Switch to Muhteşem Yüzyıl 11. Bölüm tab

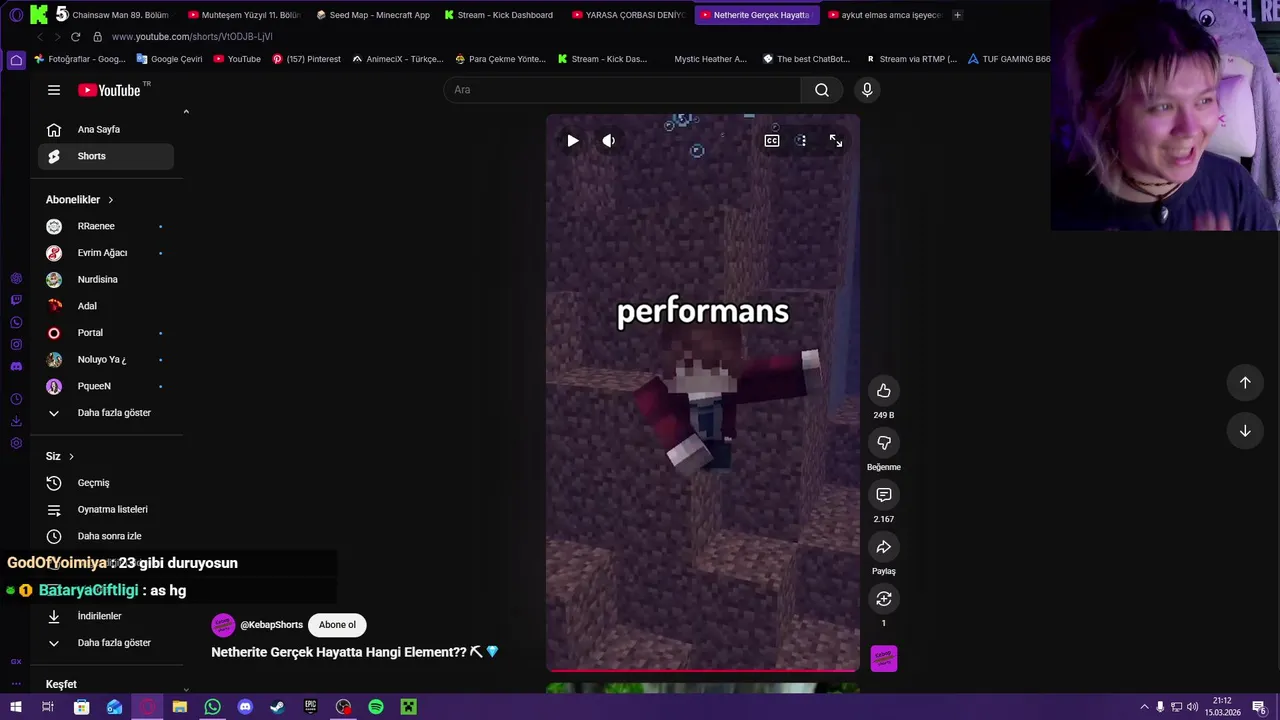pyautogui.click(x=244, y=15)
